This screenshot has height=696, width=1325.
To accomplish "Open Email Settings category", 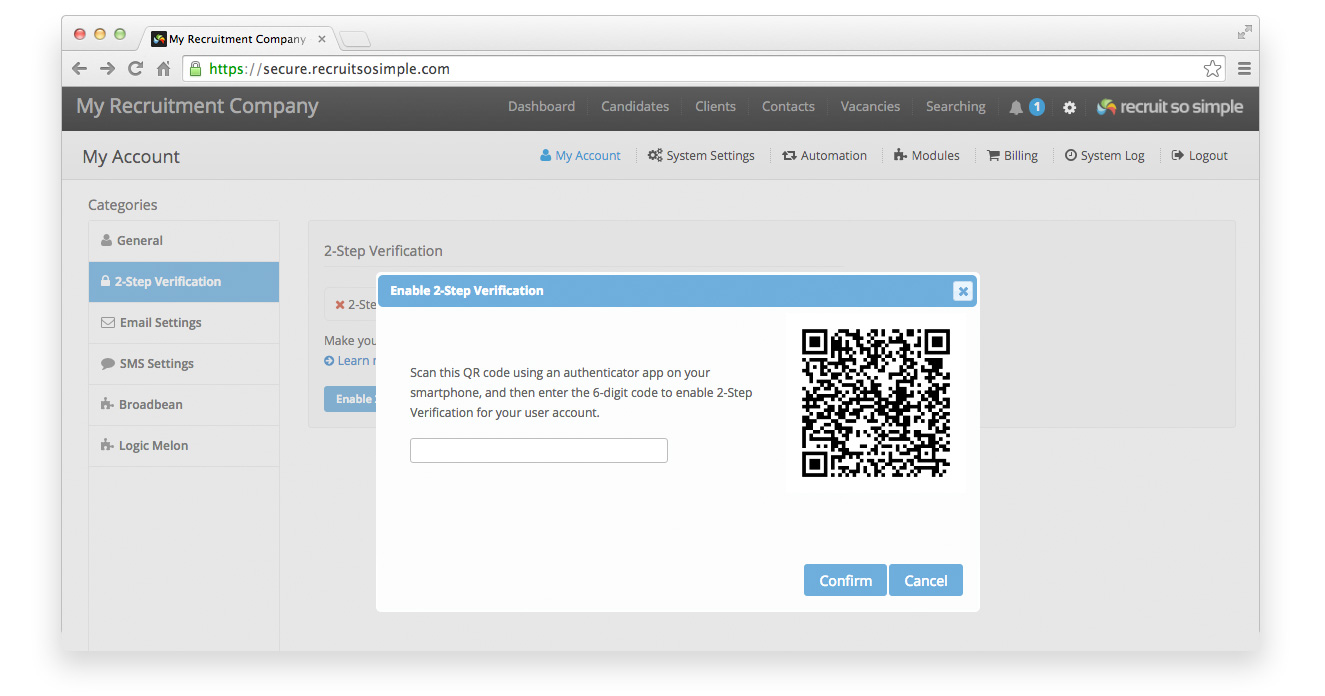I will [184, 323].
